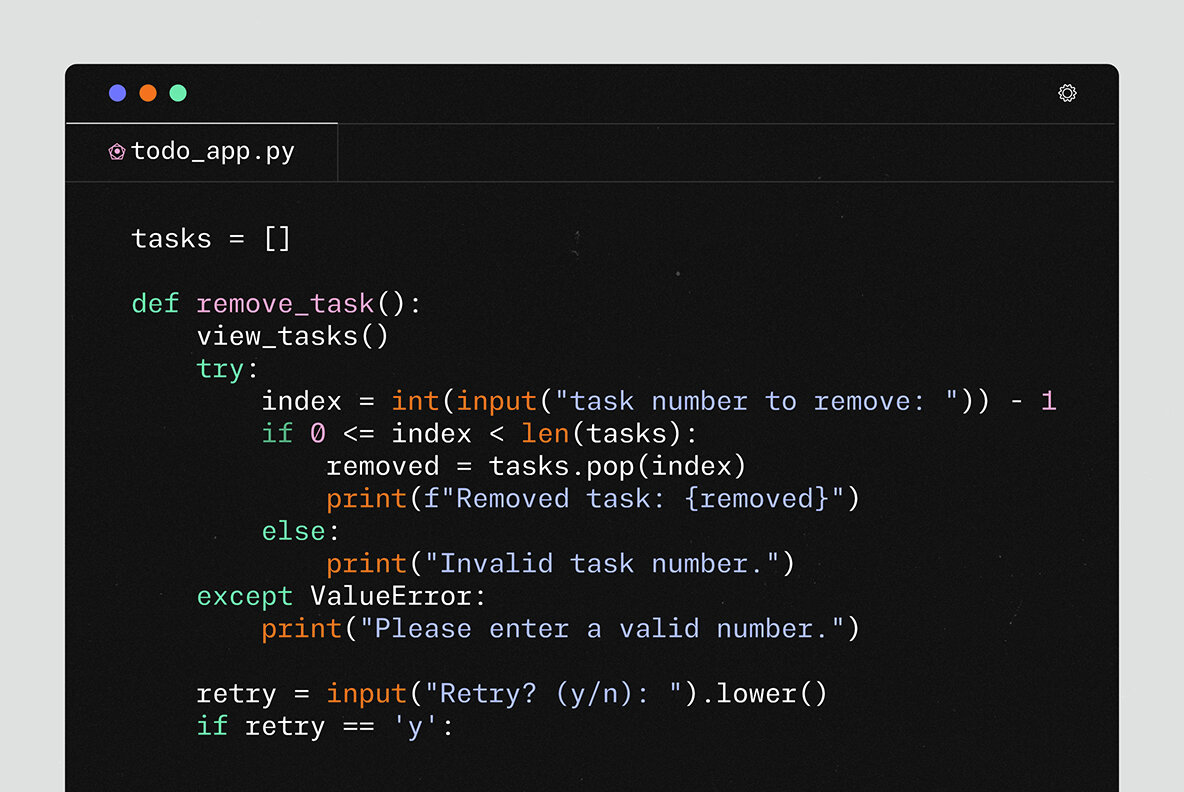1184x792 pixels.
Task: Click the int(input(...)) conversion on the index line
Action: pos(470,401)
